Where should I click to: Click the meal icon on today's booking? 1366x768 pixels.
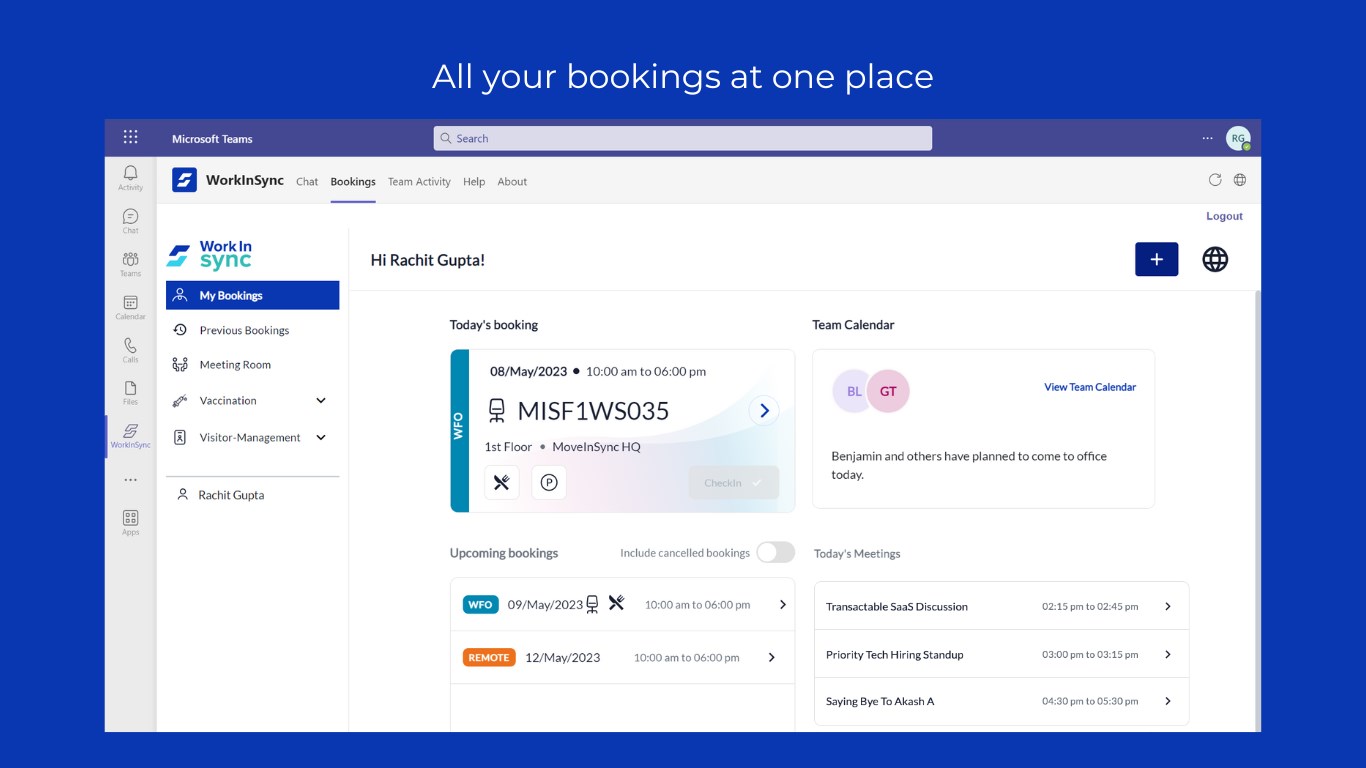[502, 483]
